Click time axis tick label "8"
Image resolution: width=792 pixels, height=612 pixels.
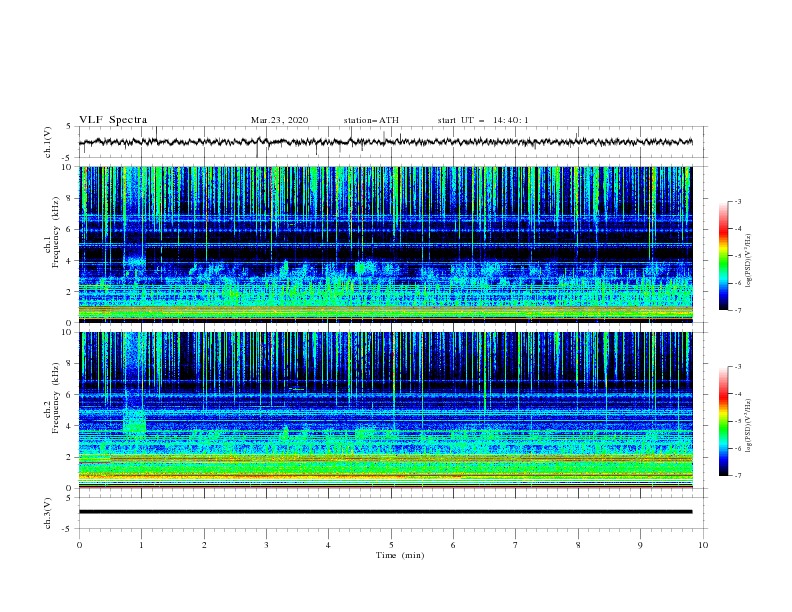pyautogui.click(x=578, y=545)
